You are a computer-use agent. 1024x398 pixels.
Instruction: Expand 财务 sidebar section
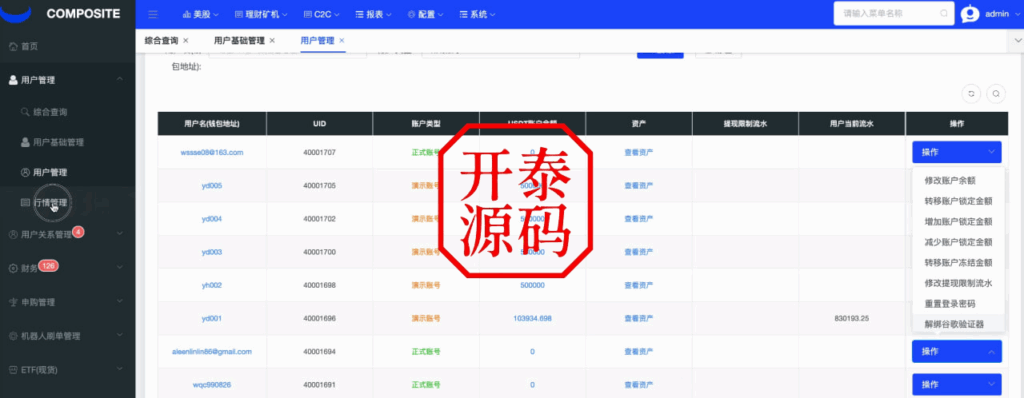click(120, 268)
